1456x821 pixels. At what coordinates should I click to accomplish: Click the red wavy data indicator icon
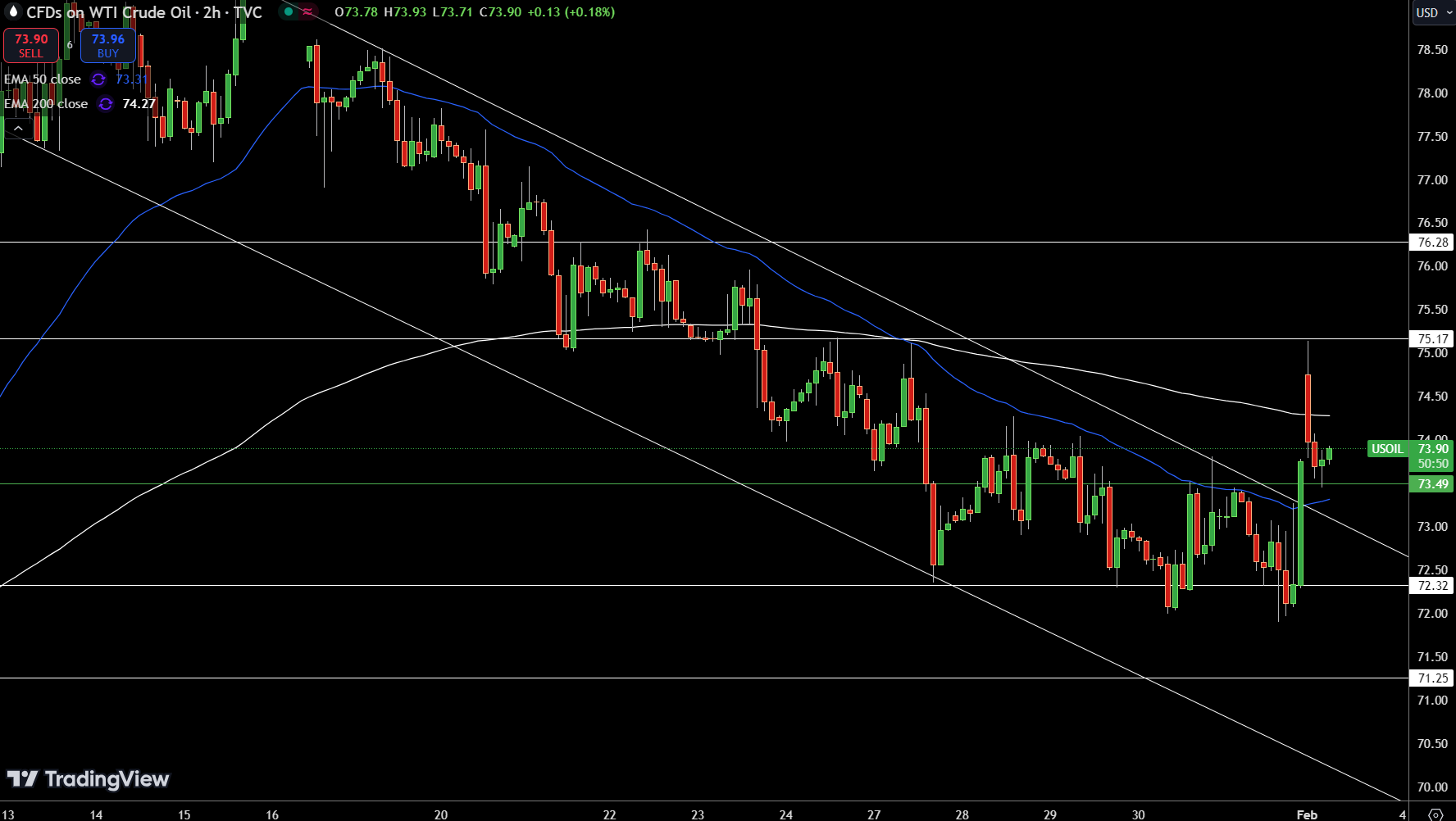pos(307,11)
